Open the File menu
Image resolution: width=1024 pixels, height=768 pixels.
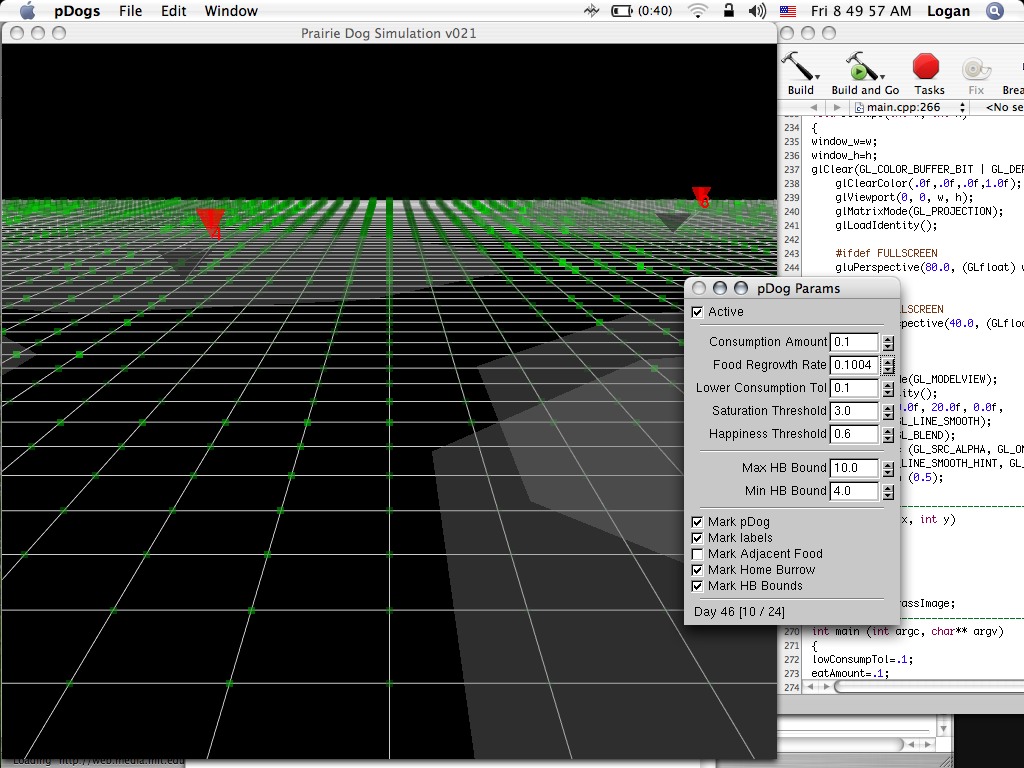click(130, 11)
